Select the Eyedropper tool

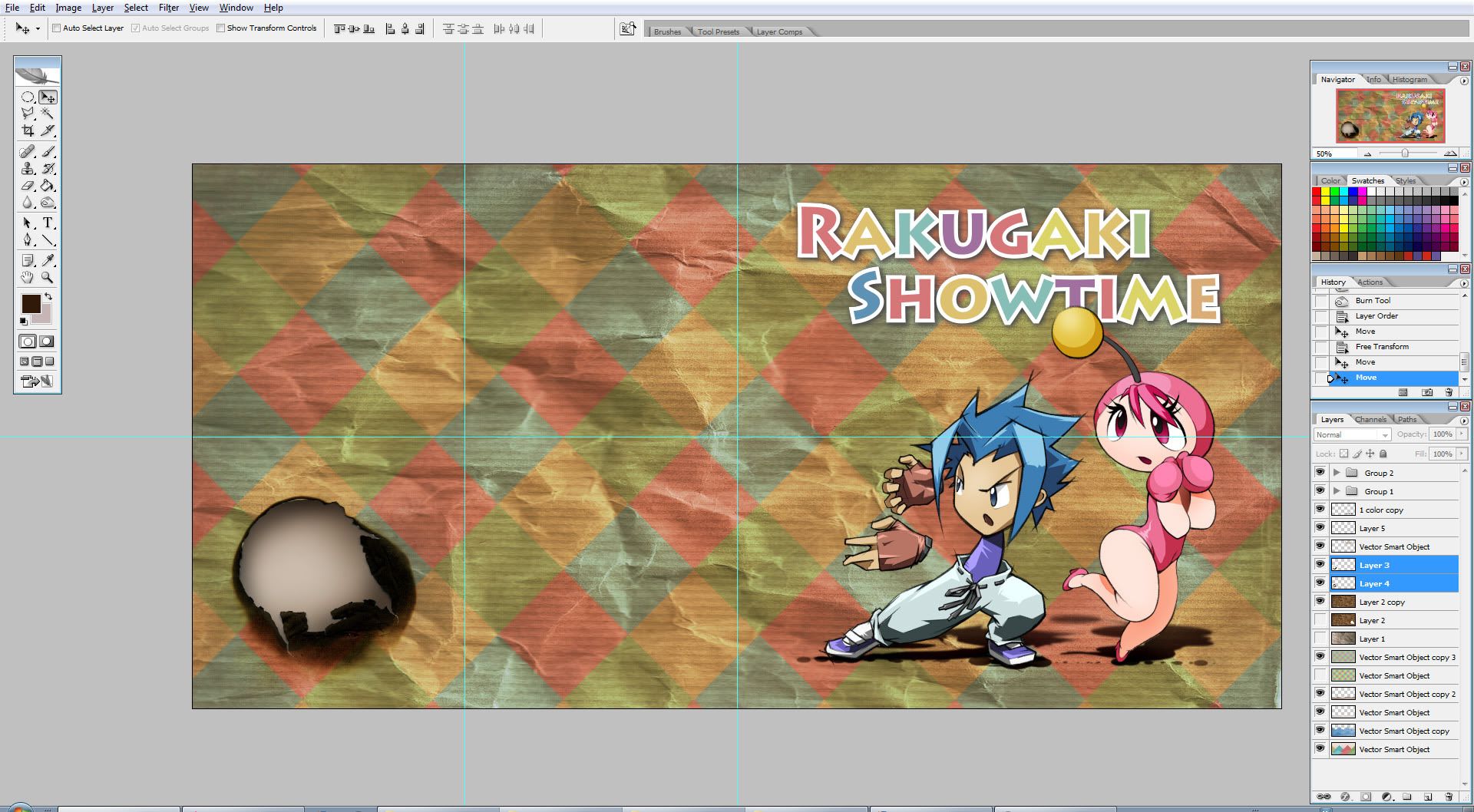48,261
